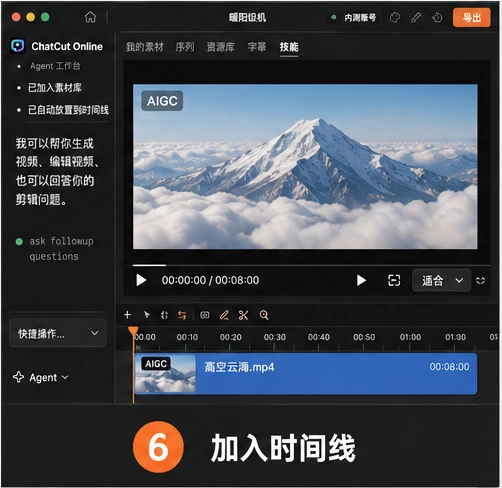Click the 01:00 mark on the ruler
Image resolution: width=502 pixels, height=488 pixels.
[410, 337]
